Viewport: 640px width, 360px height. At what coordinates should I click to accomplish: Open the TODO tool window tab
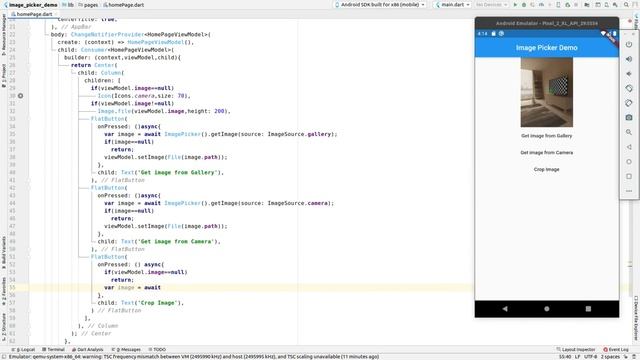[157, 350]
